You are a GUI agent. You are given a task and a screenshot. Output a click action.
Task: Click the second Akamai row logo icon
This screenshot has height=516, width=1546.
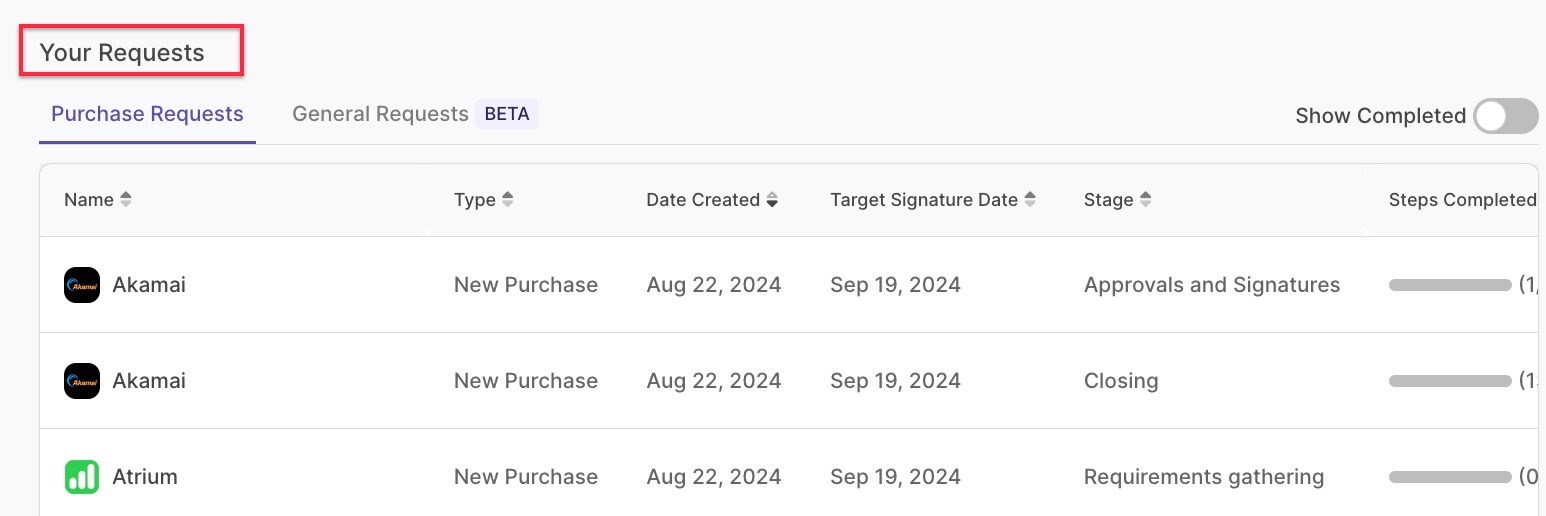(82, 381)
